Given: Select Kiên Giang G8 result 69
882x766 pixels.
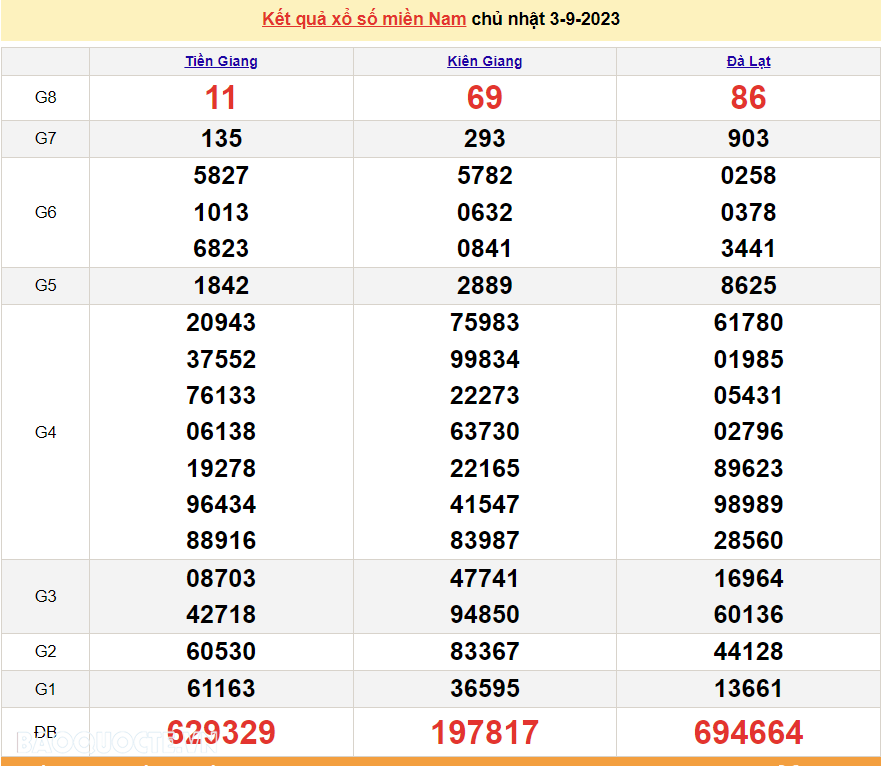Looking at the screenshot, I should tap(484, 98).
